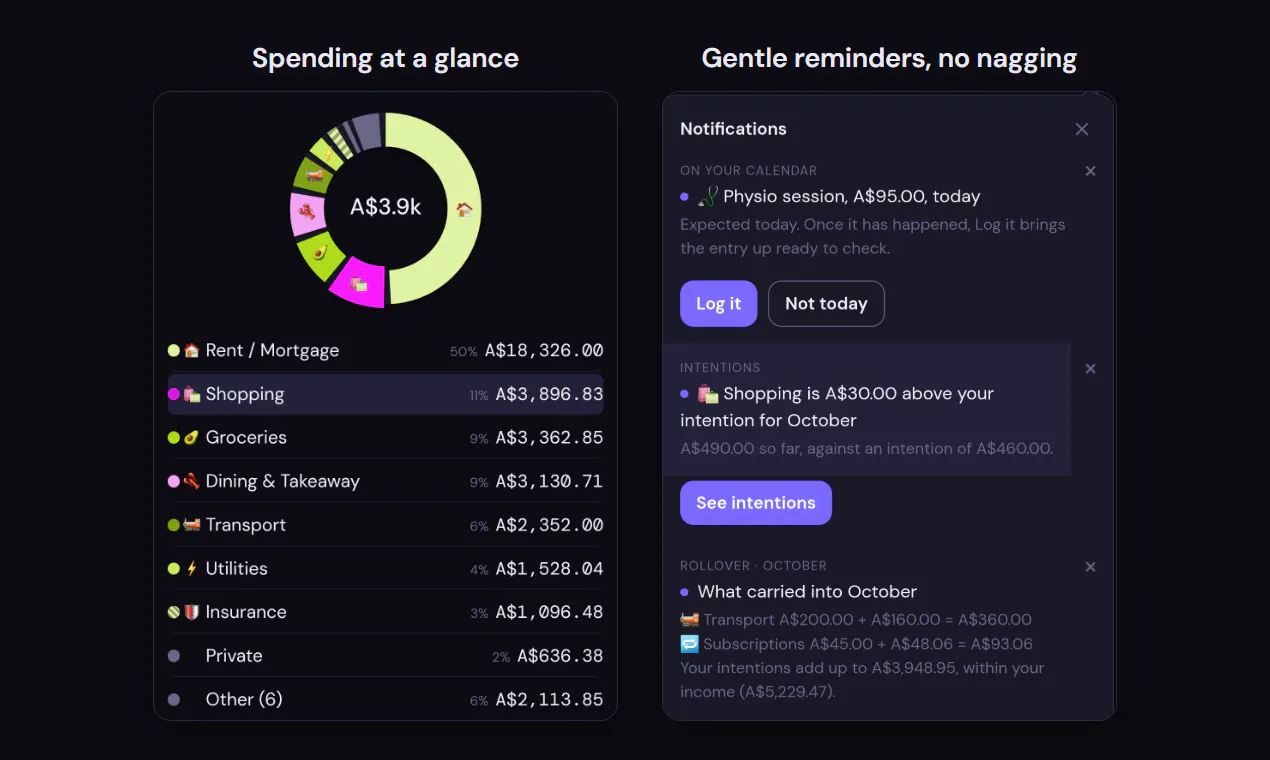Click the house icon beside Rent / Mortgage label

click(191, 351)
